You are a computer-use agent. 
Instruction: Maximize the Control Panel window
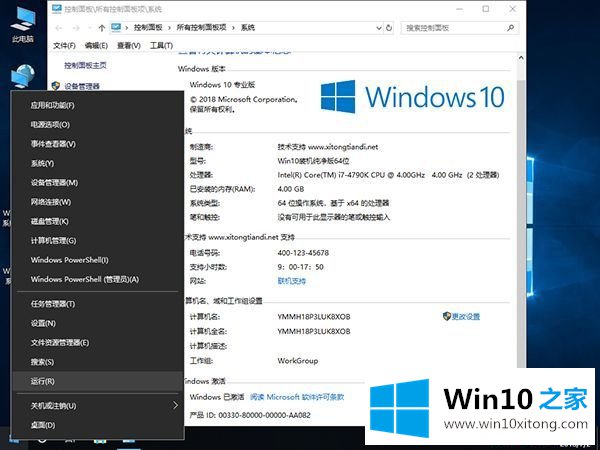pos(486,9)
